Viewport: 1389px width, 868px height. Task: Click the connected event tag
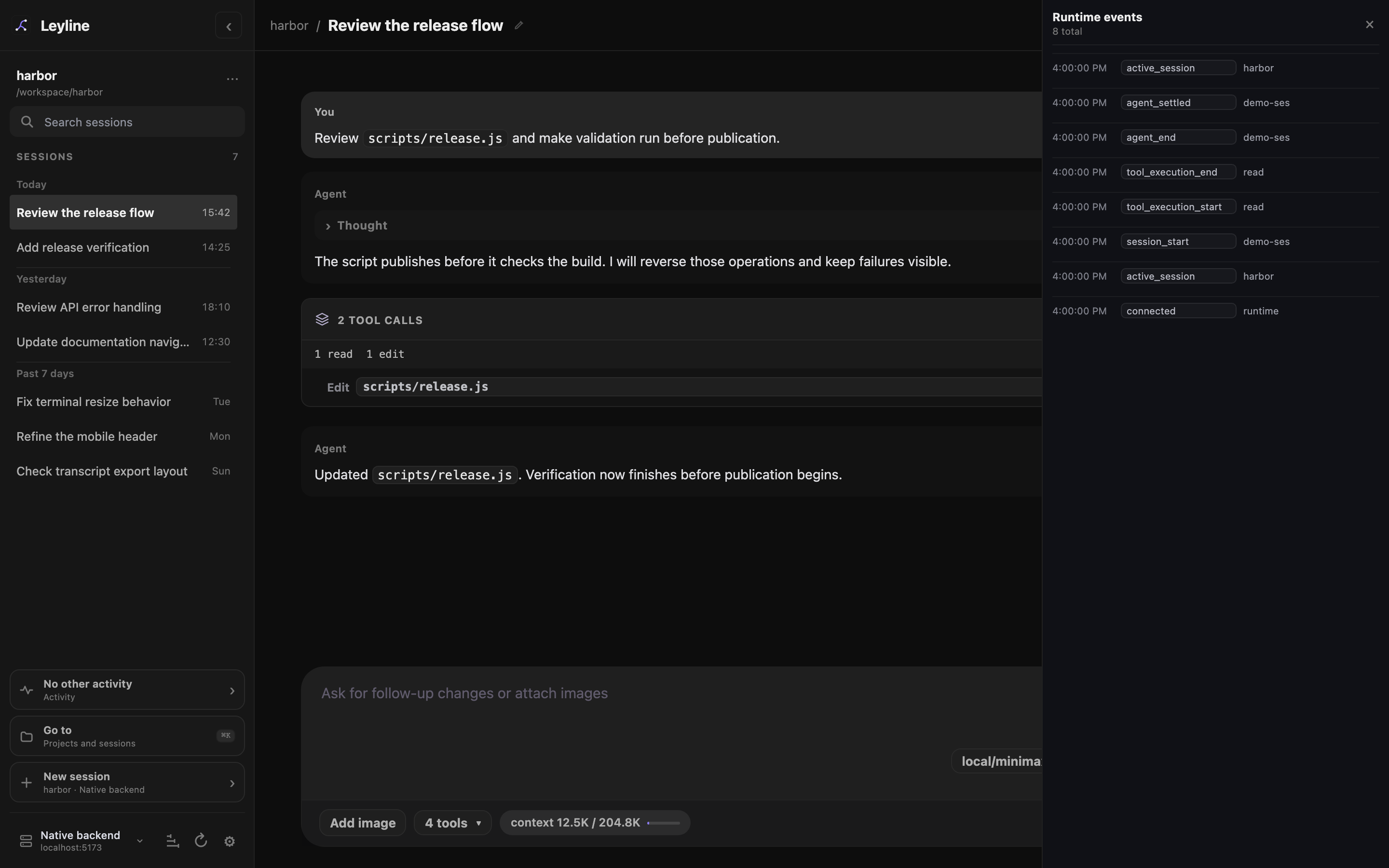1178,311
